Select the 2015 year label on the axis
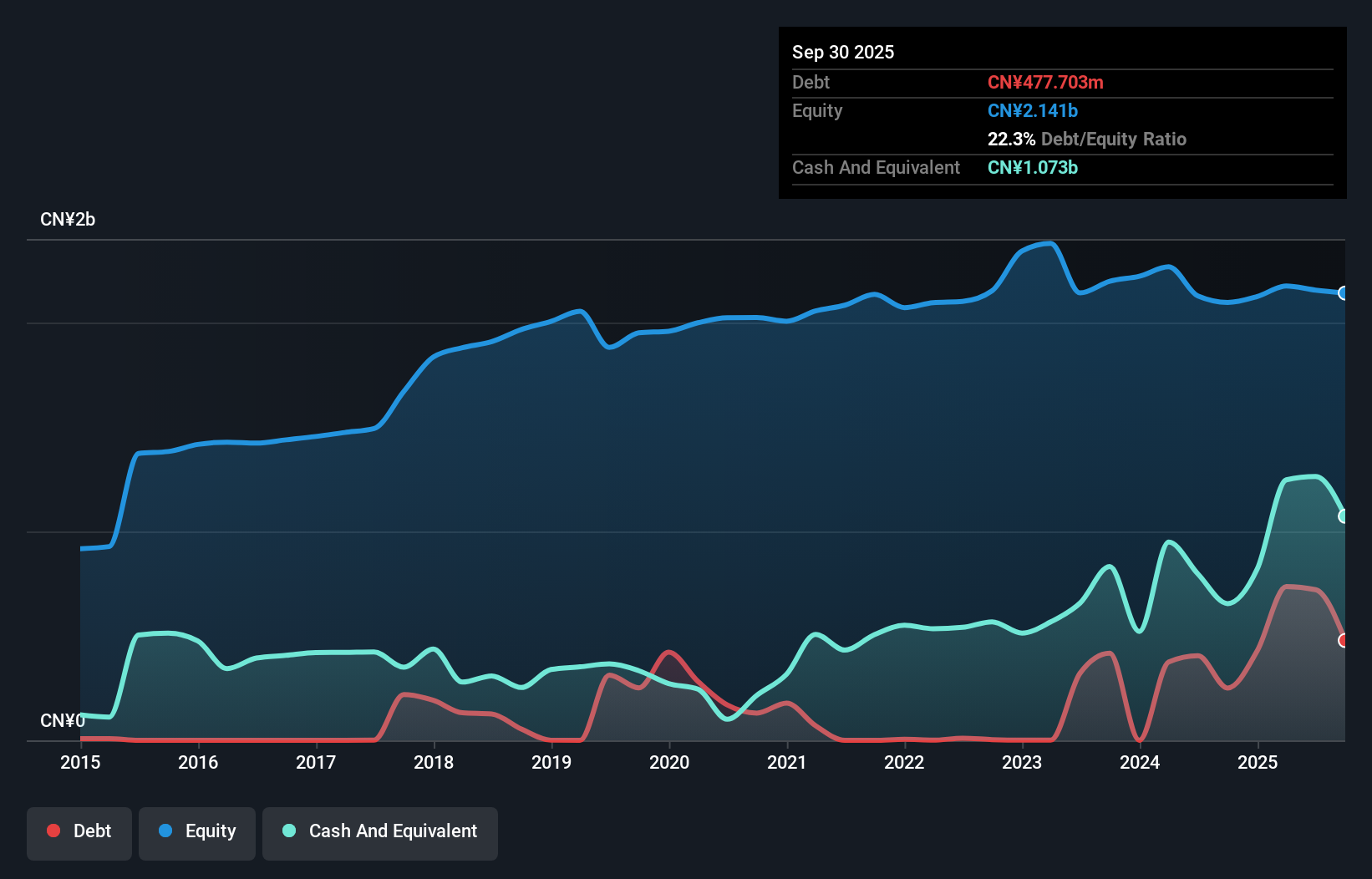Image resolution: width=1372 pixels, height=879 pixels. pyautogui.click(x=79, y=762)
